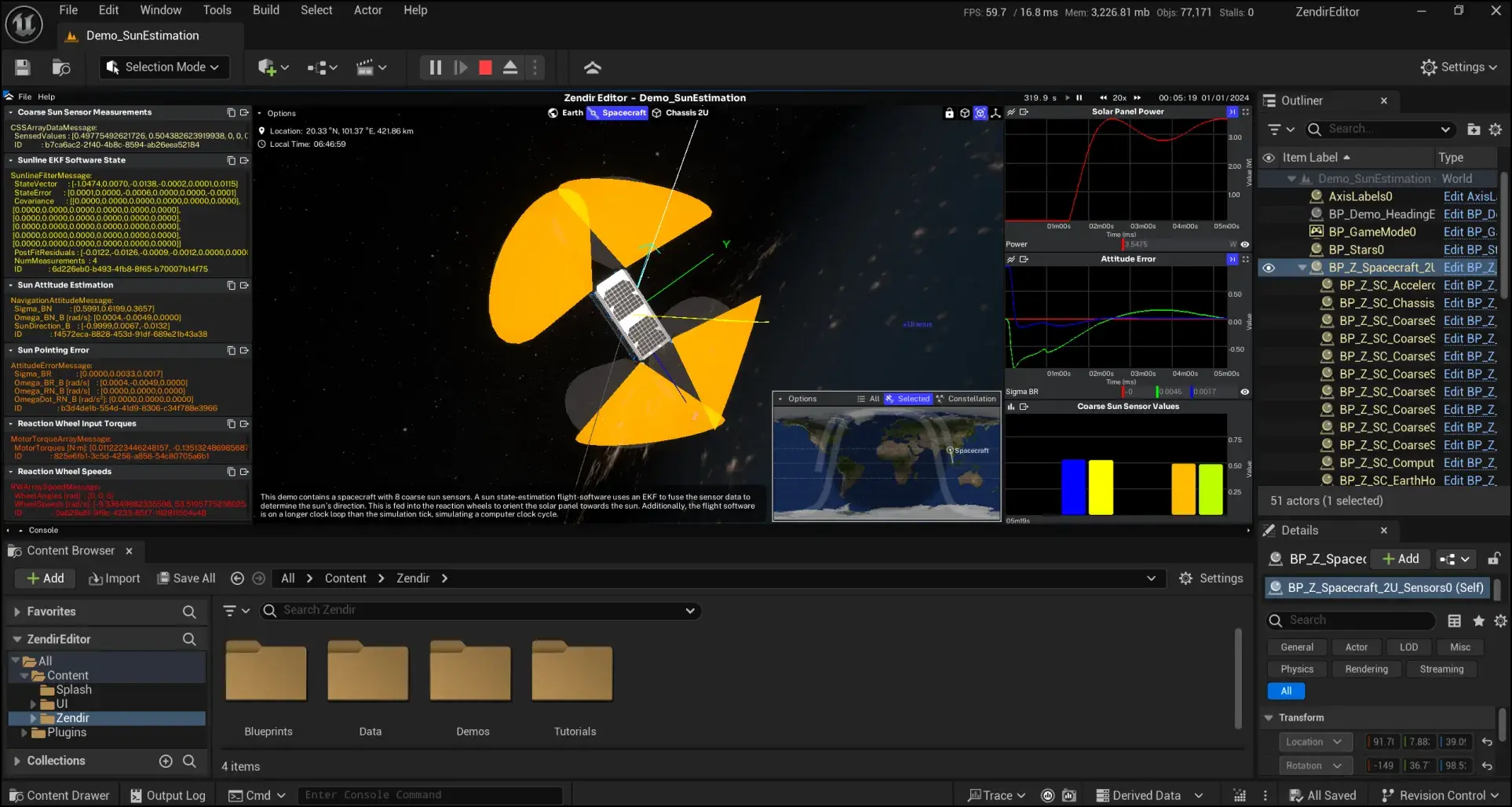This screenshot has width=1512, height=807.
Task: Expand the Plugins folder tree node
Action: pyautogui.click(x=24, y=732)
